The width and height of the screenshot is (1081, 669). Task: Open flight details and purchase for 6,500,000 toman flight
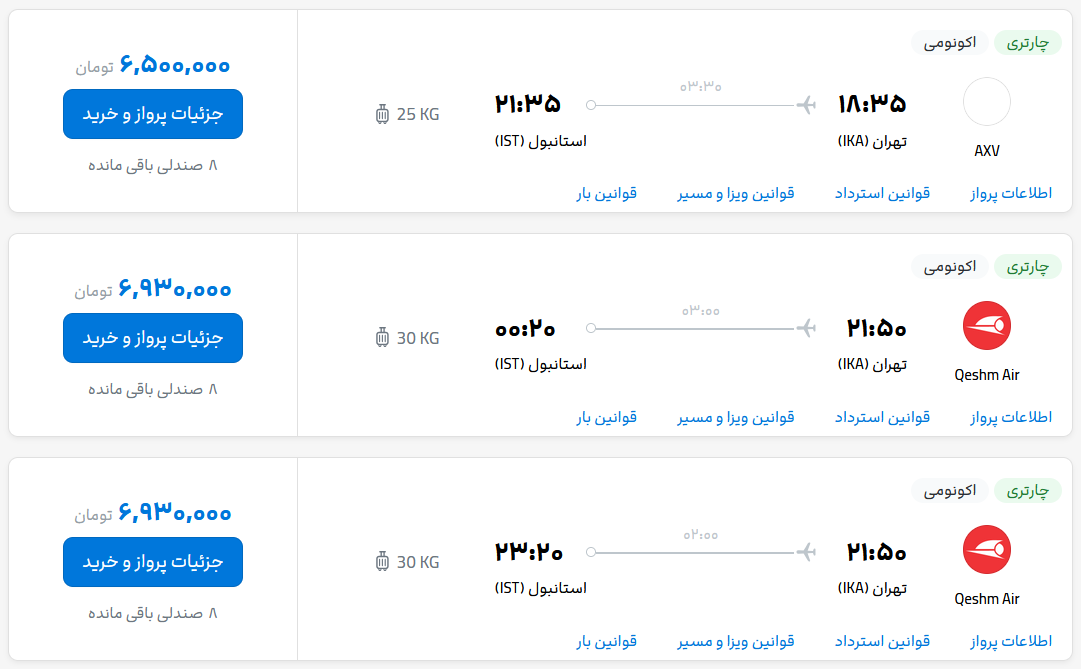coord(153,114)
